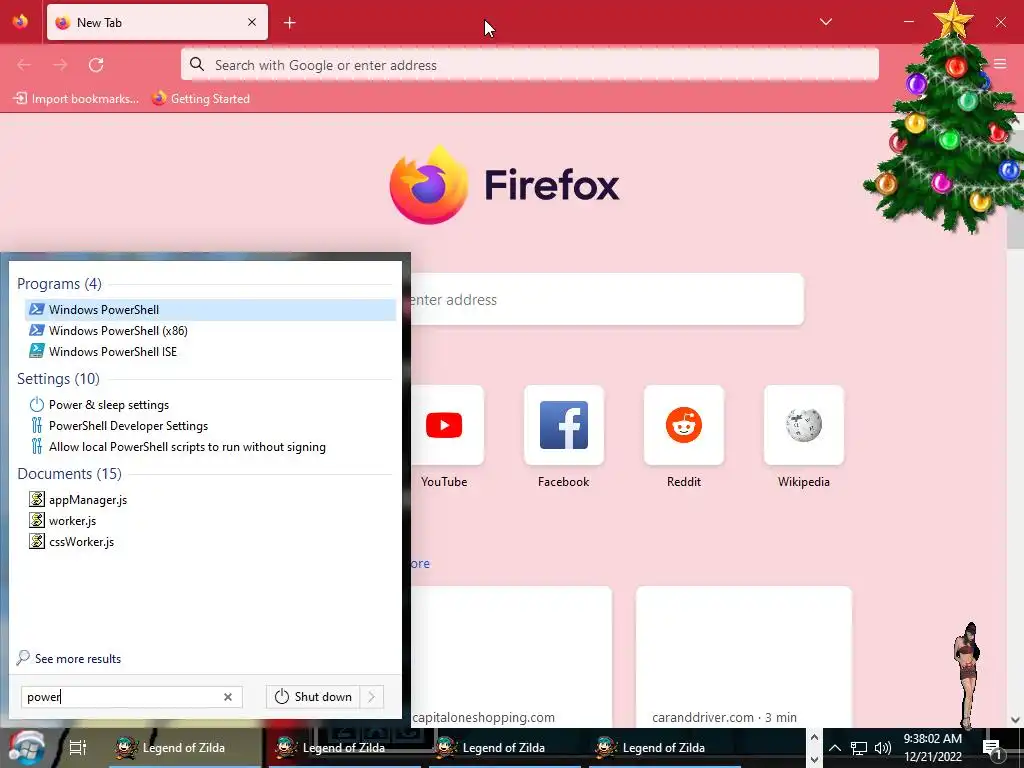Screen dimensions: 1024x768
Task: Click the See more results magnifier icon
Action: [x=24, y=658]
